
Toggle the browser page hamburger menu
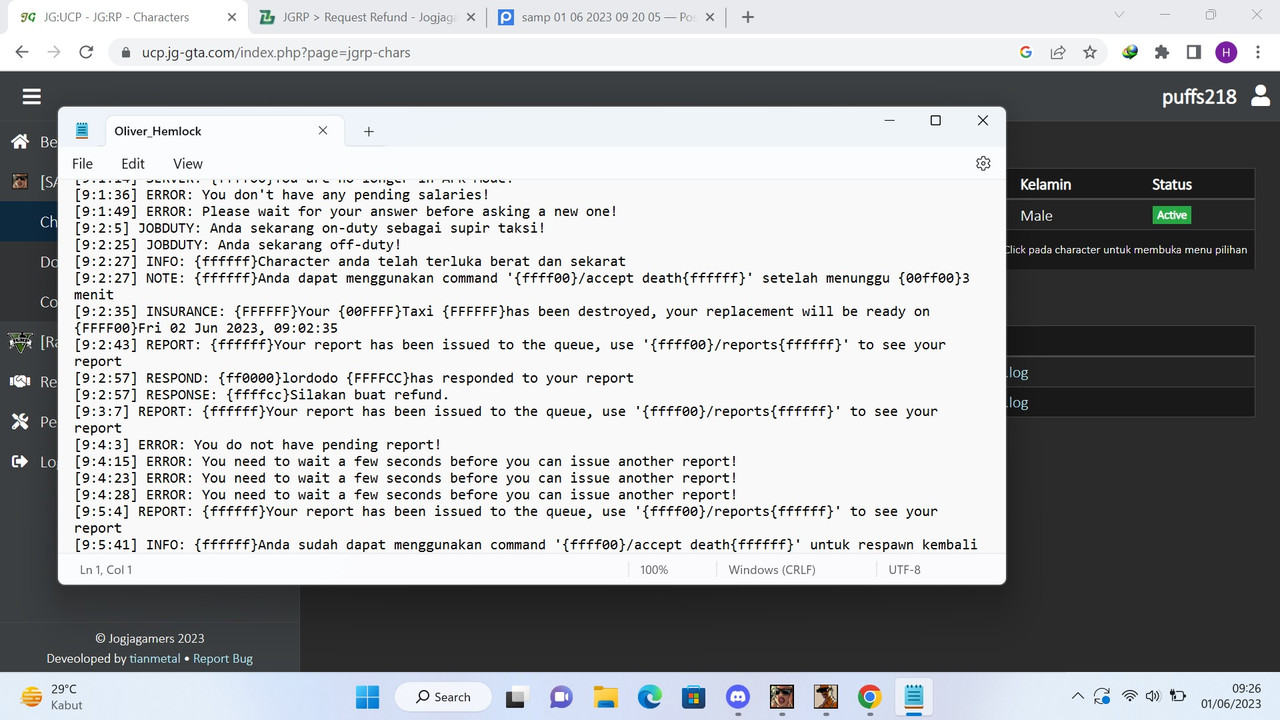[x=32, y=96]
